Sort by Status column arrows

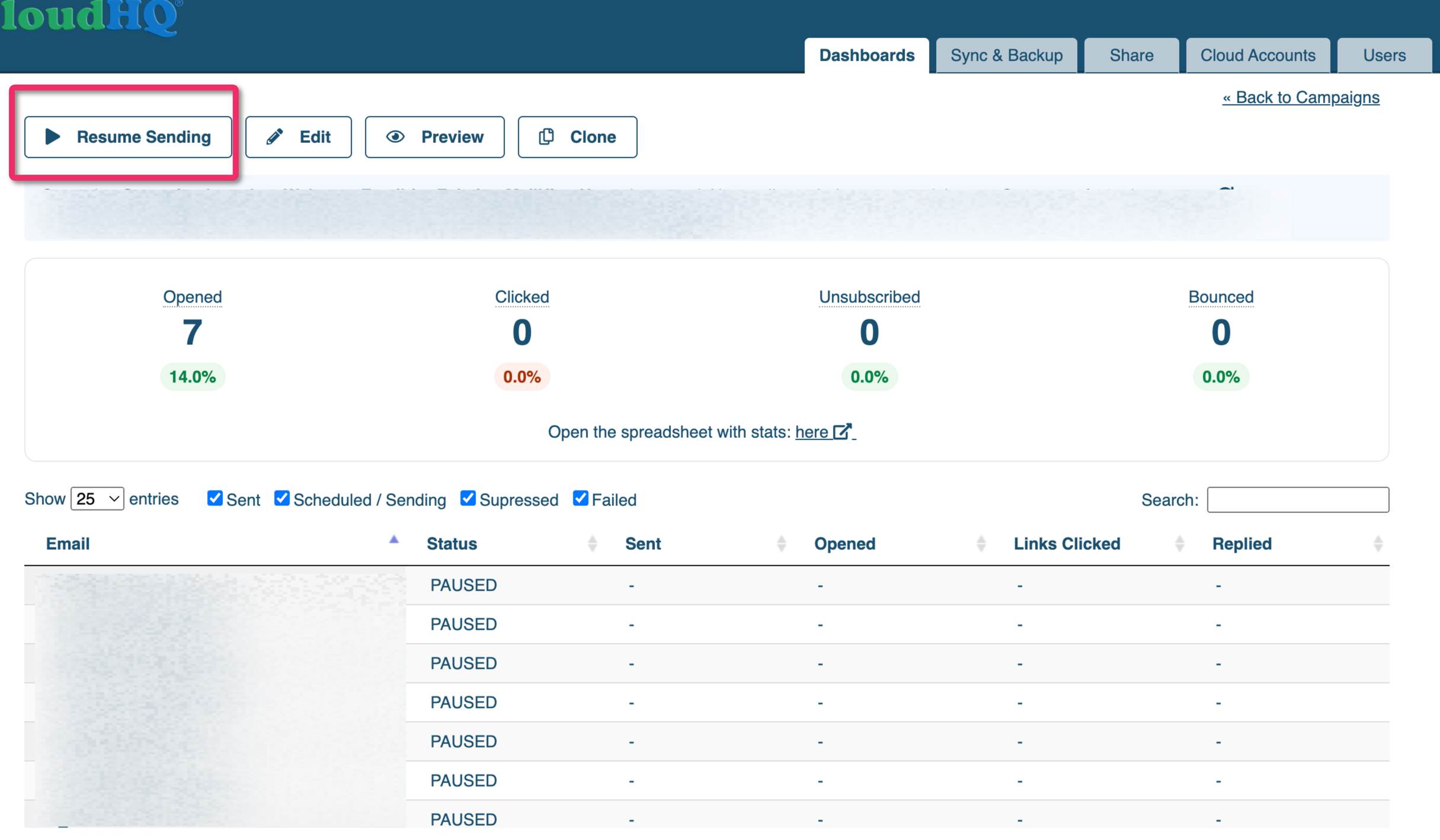pyautogui.click(x=592, y=544)
